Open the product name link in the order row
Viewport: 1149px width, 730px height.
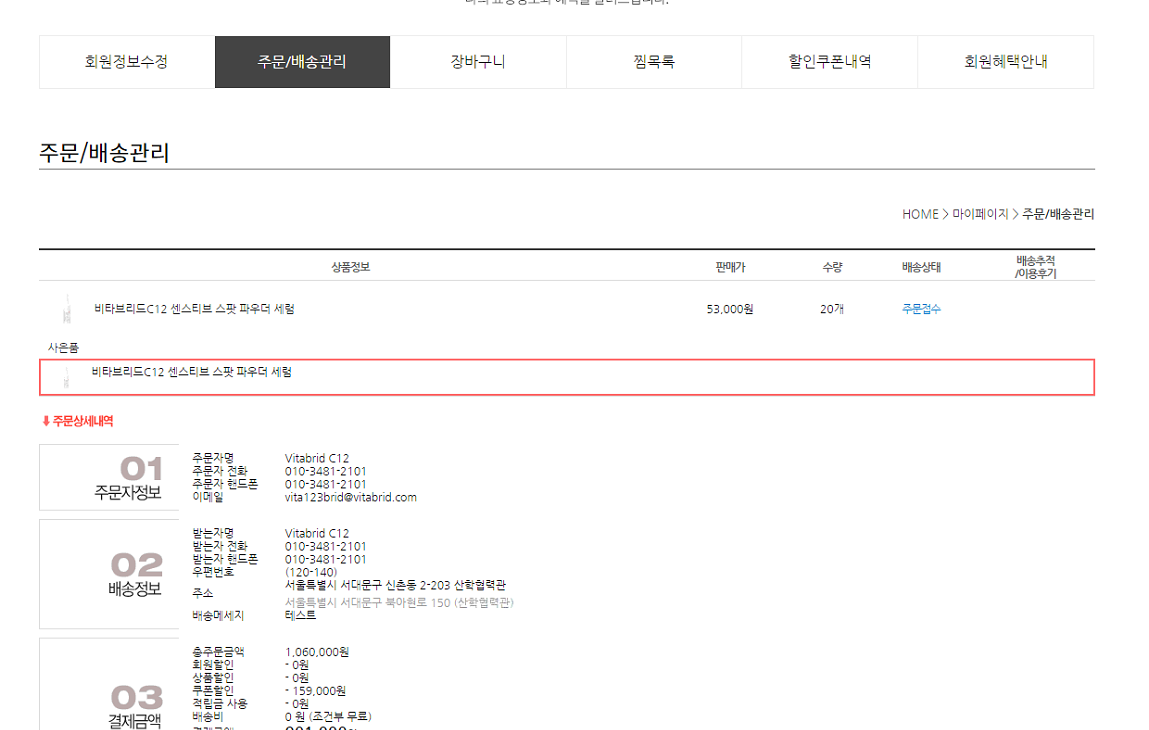coord(194,309)
